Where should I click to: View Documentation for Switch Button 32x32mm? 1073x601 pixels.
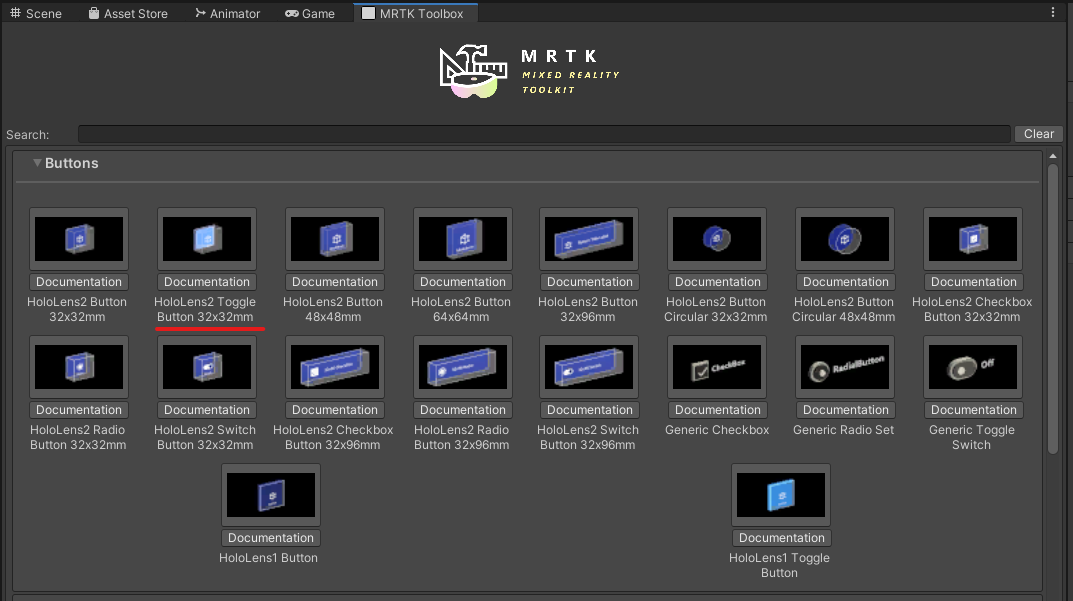pyautogui.click(x=207, y=410)
